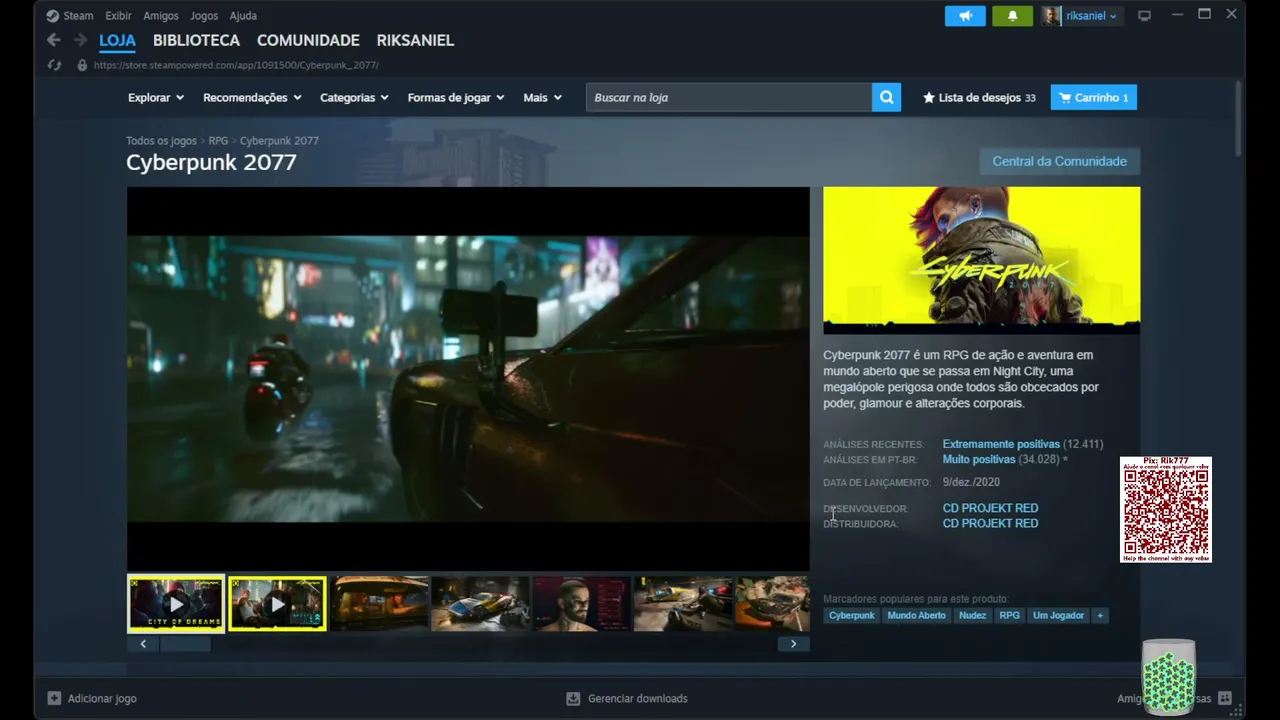The height and width of the screenshot is (720, 1280).
Task: Expand the Explorar dropdown
Action: point(156,98)
